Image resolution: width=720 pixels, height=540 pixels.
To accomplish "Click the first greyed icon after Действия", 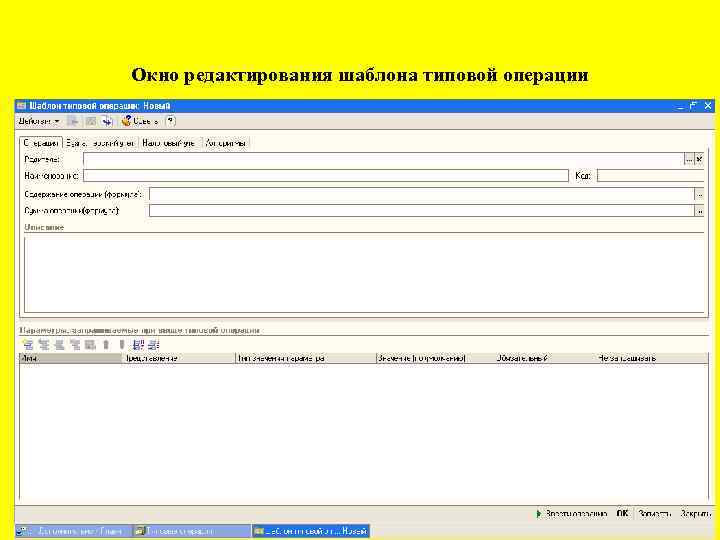I will 73,121.
